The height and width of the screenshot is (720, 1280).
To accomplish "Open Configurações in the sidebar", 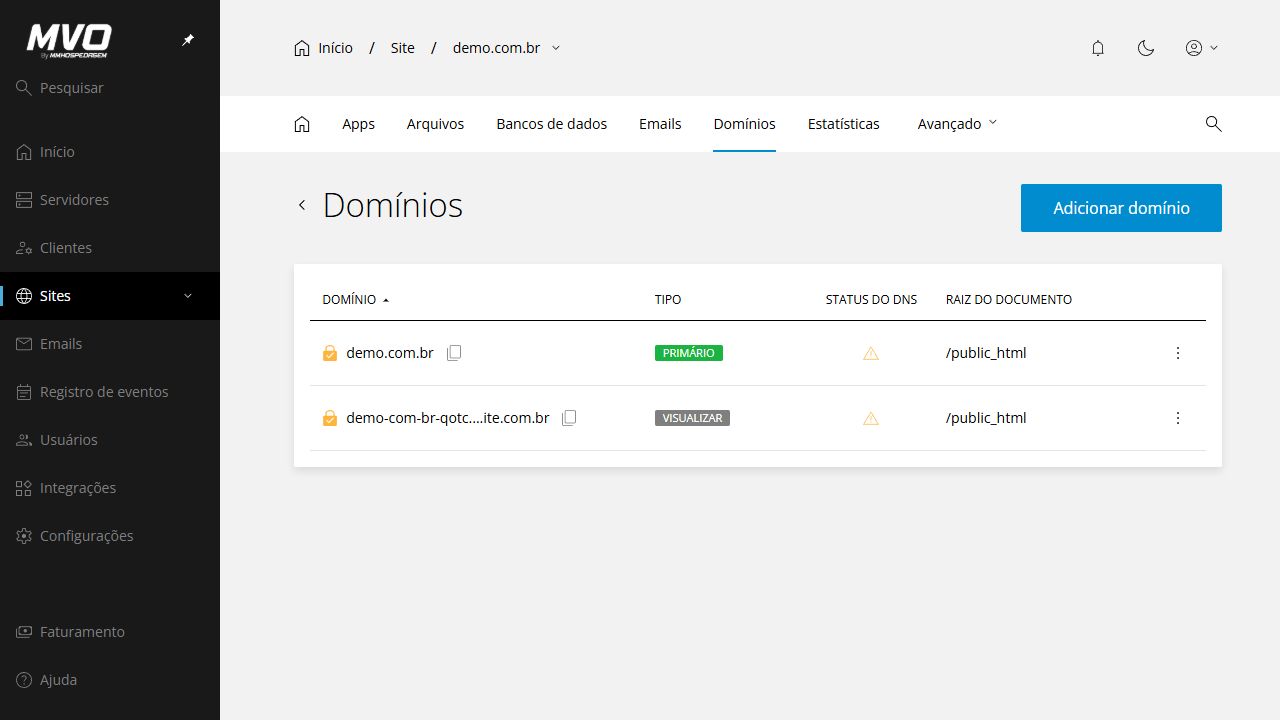I will [x=110, y=536].
